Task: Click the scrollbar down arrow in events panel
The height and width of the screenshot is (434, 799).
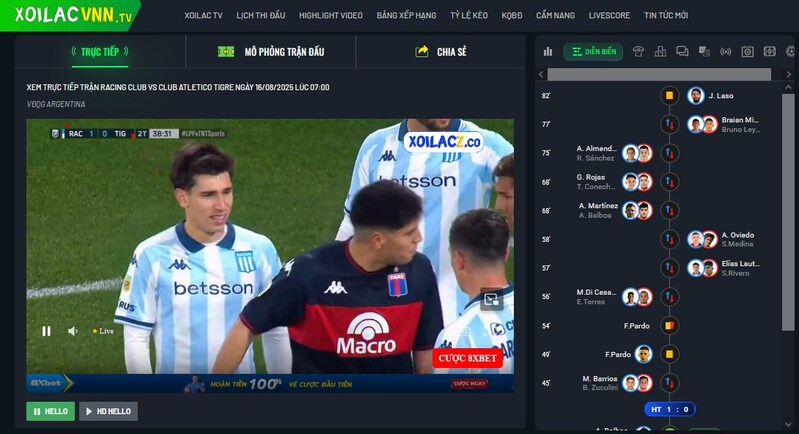Action: pyautogui.click(x=788, y=424)
